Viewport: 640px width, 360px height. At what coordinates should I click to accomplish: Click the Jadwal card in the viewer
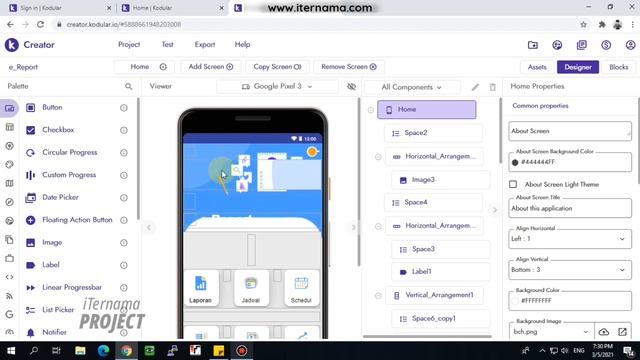[251, 289]
